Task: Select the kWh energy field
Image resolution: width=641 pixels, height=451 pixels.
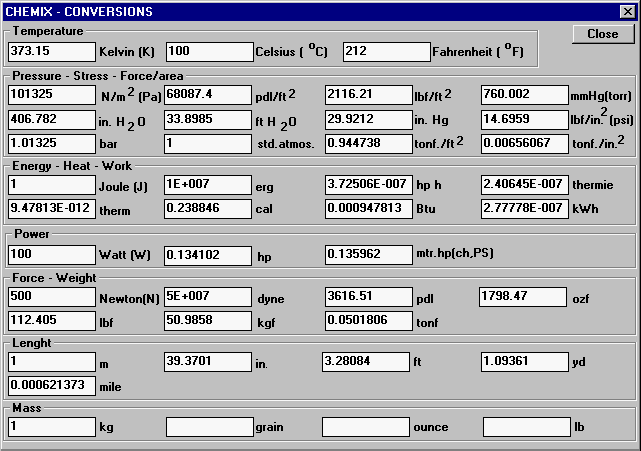Action: 524,209
